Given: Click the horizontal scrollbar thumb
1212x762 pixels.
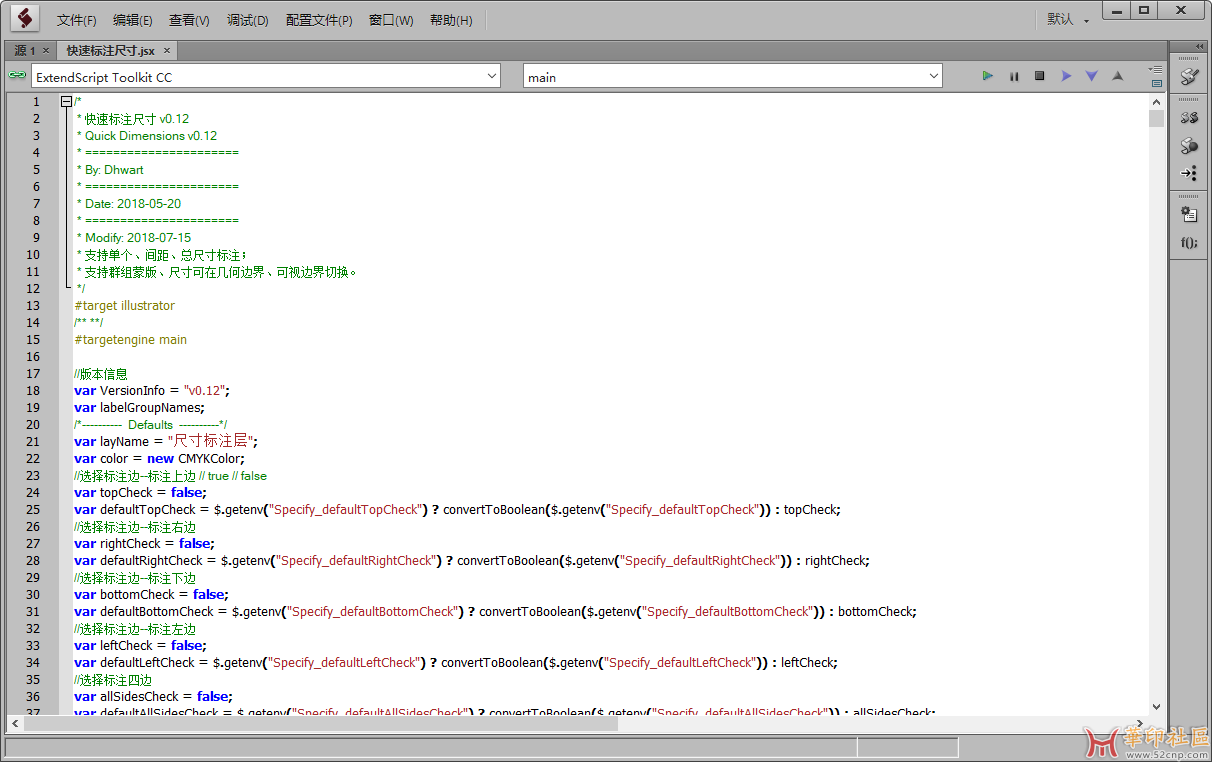Looking at the screenshot, I should 320,723.
